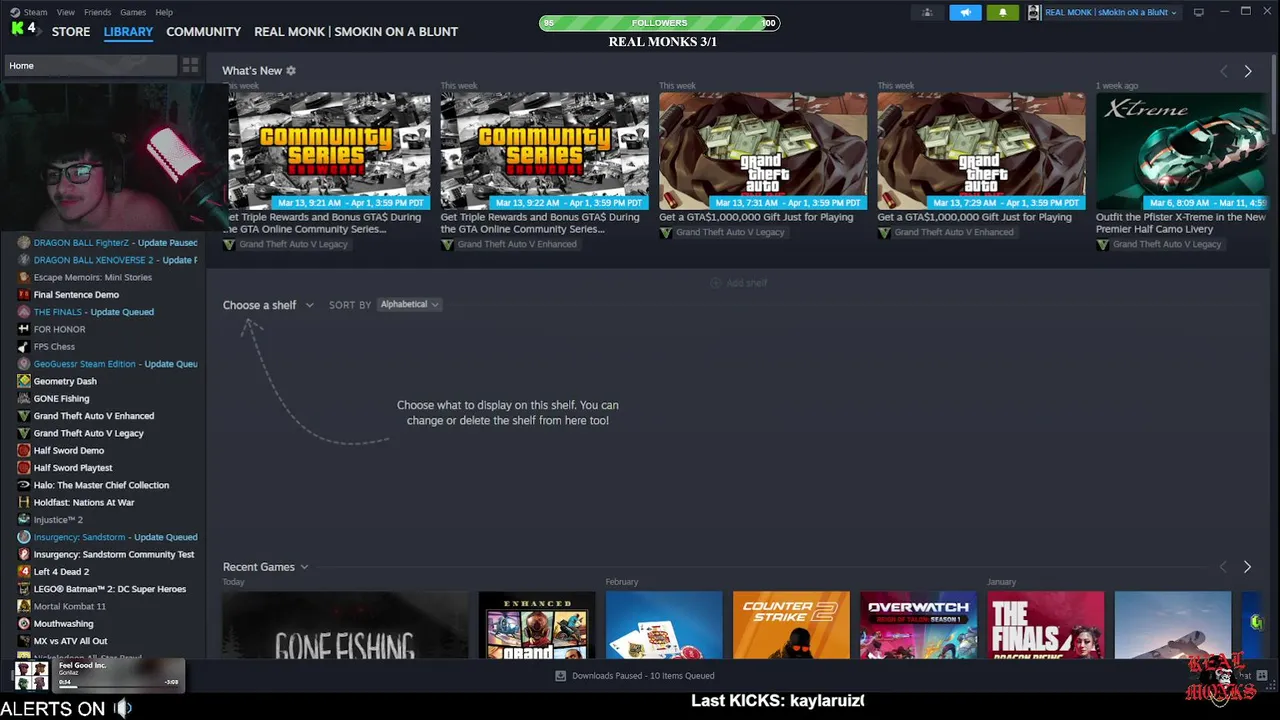Open Downloads Paused status bar link
The width and height of the screenshot is (1280, 720).
(x=635, y=676)
